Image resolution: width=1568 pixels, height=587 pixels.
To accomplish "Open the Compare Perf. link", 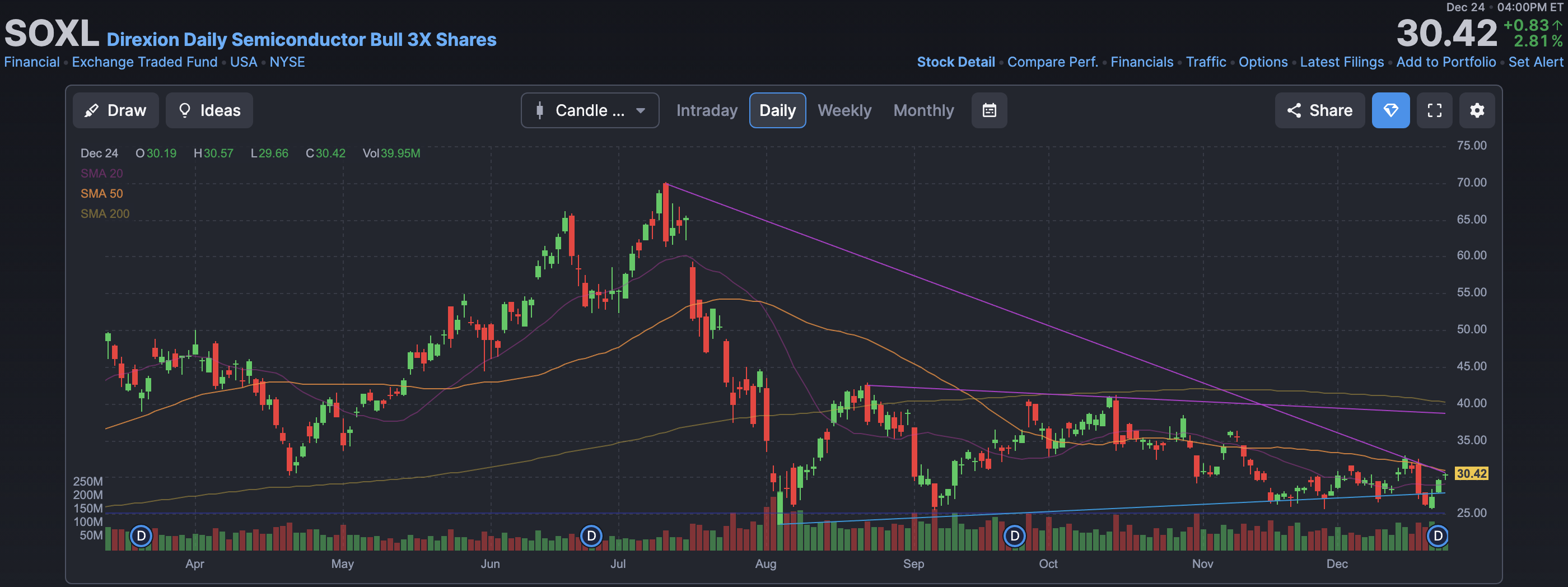I will (1052, 62).
